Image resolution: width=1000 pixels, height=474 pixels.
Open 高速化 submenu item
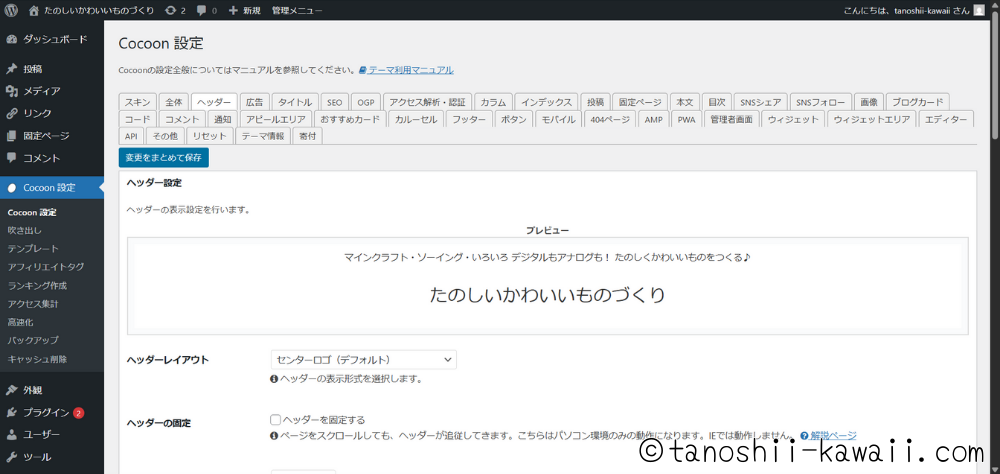point(20,322)
